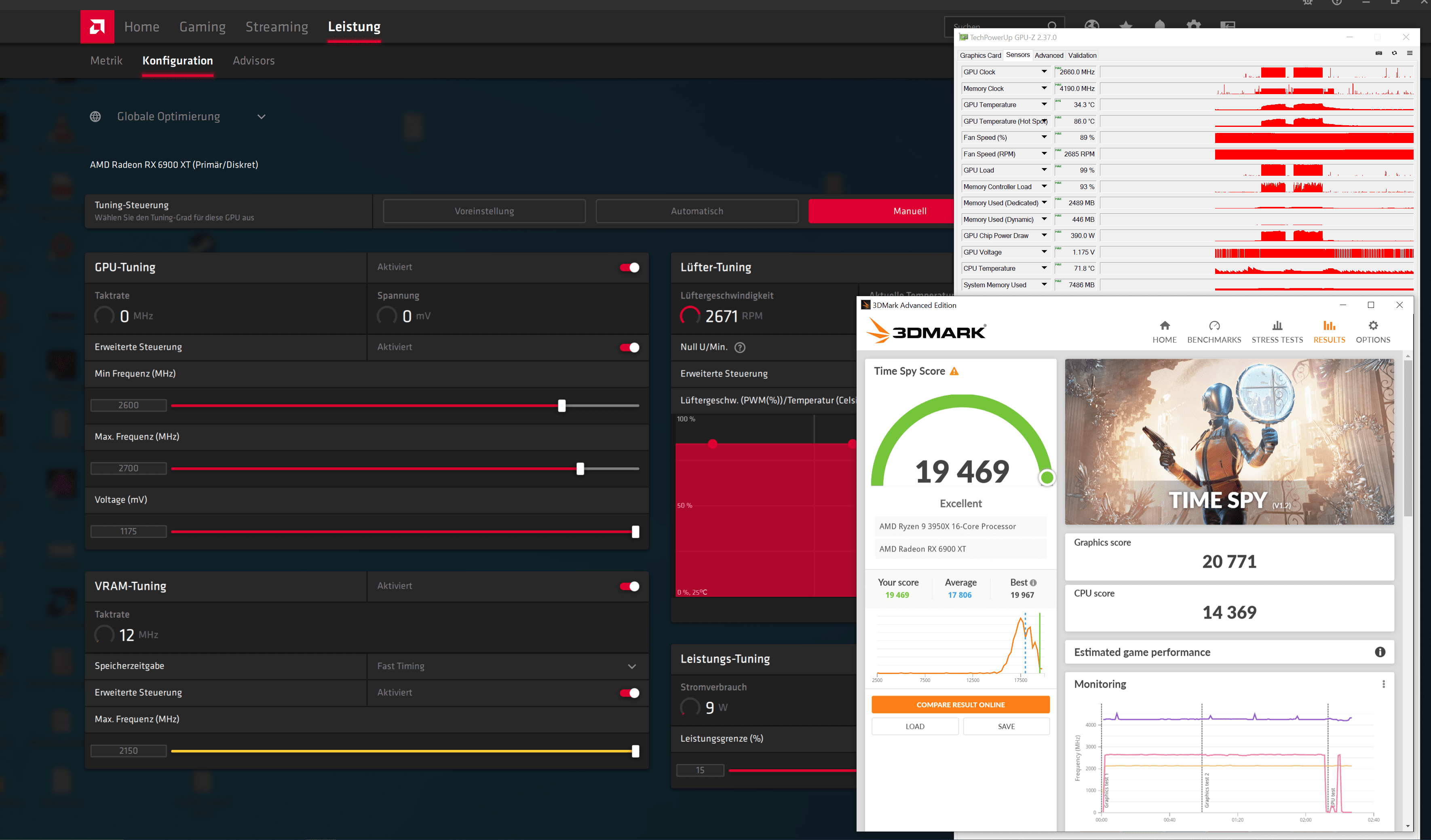Open AMD settings gear icon

(1194, 25)
